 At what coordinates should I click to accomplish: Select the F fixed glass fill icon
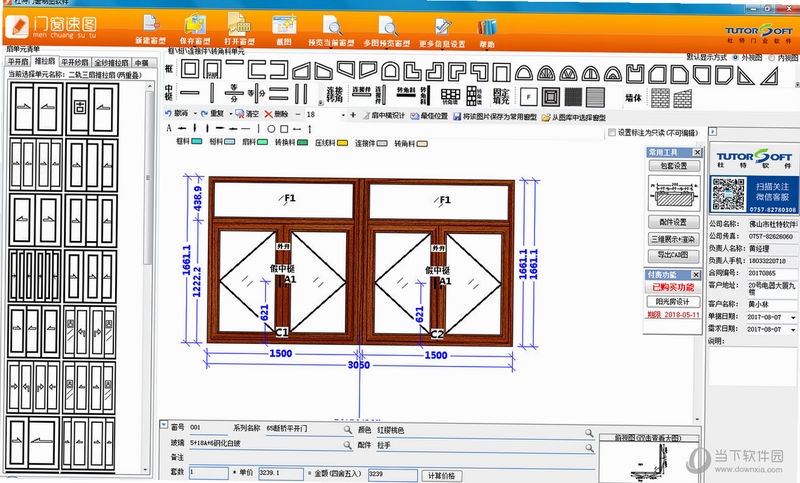pos(529,97)
